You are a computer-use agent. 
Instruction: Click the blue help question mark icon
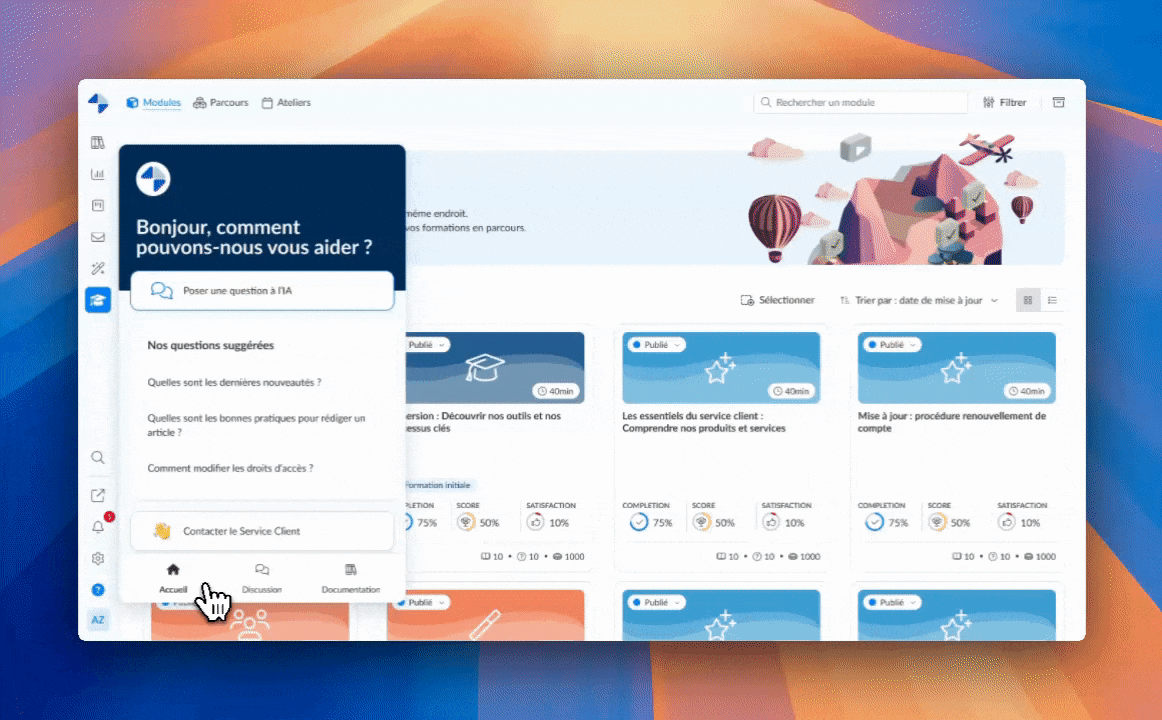[98, 590]
